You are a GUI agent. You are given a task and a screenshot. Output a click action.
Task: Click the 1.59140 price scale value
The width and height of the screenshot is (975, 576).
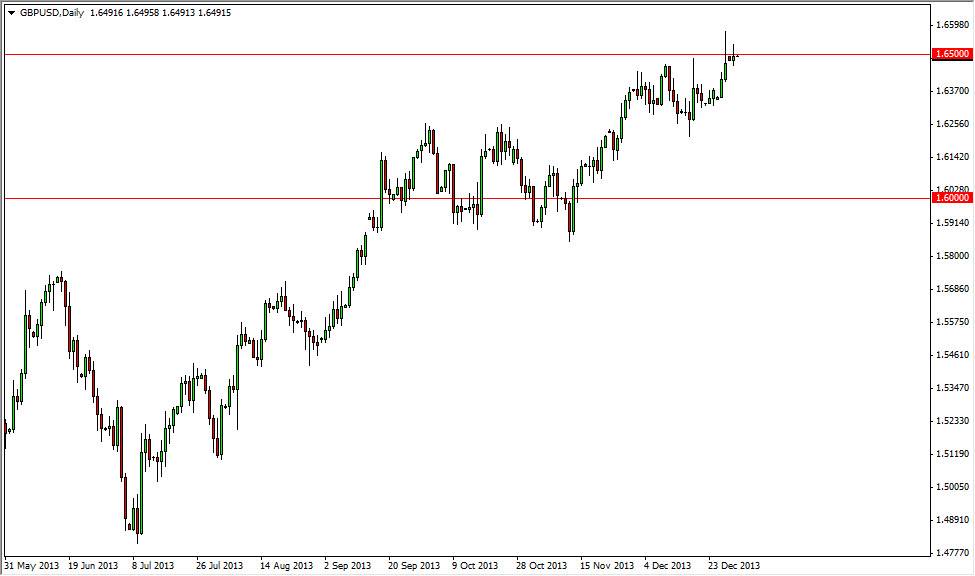point(952,223)
